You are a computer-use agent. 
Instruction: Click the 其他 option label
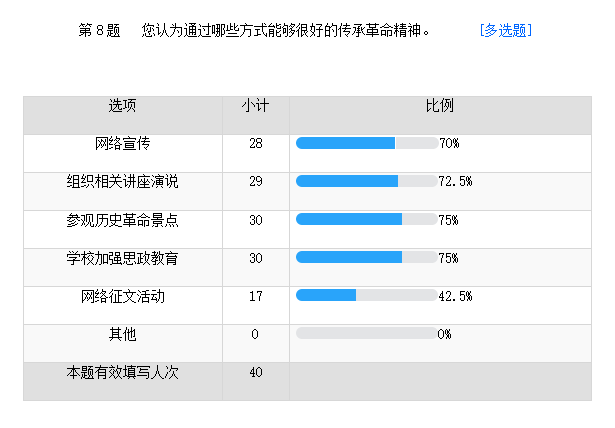pyautogui.click(x=123, y=334)
